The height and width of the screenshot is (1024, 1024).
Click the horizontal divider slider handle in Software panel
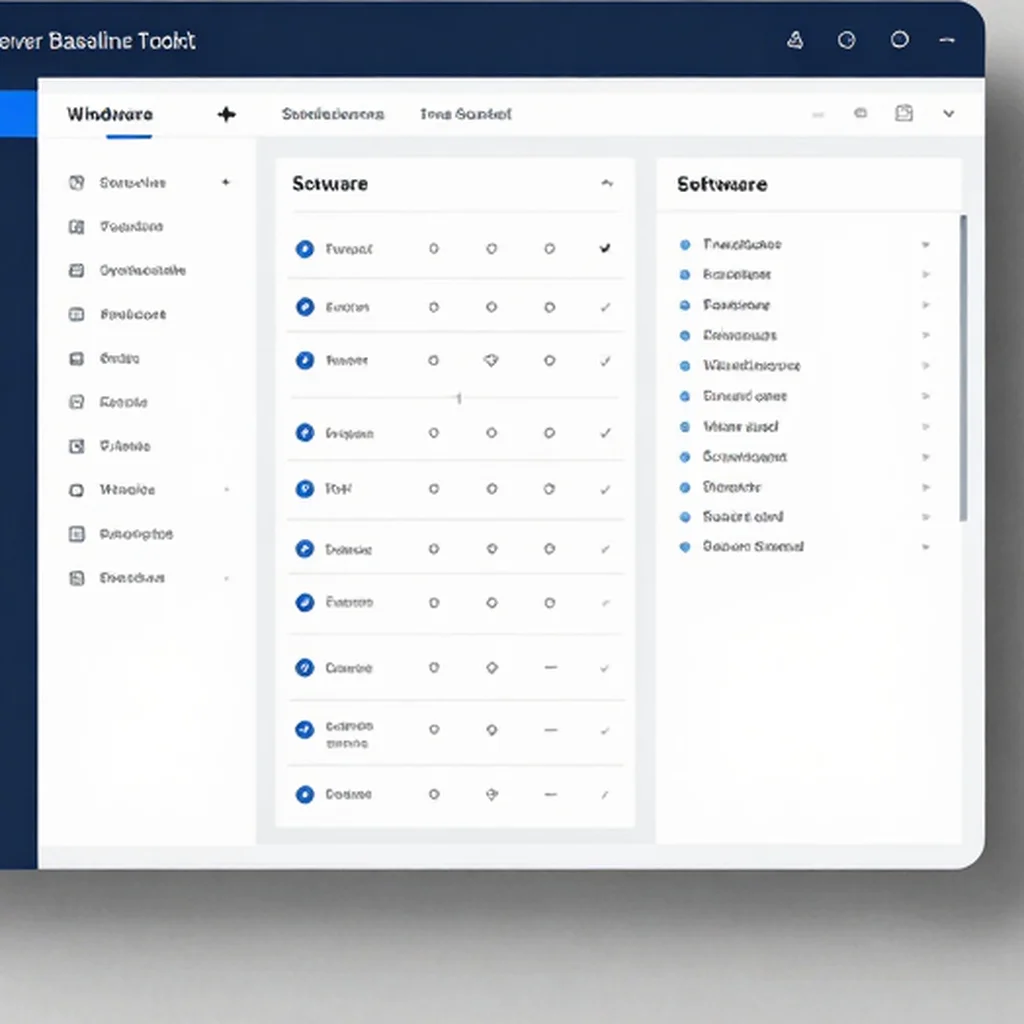tap(459, 398)
